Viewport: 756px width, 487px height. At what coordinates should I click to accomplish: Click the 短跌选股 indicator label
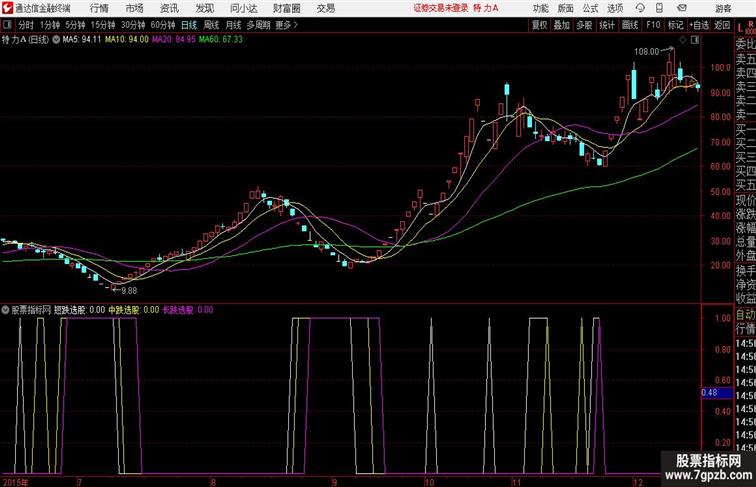79,310
